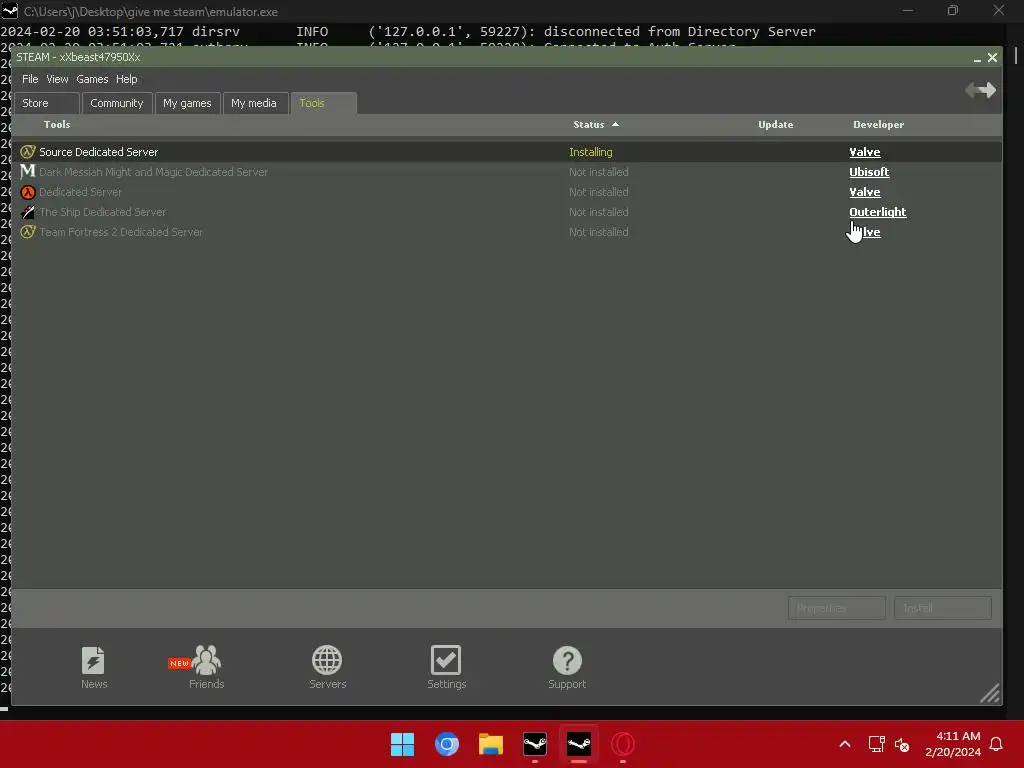1024x768 pixels.
Task: Open the Help menu
Action: pyautogui.click(x=127, y=79)
